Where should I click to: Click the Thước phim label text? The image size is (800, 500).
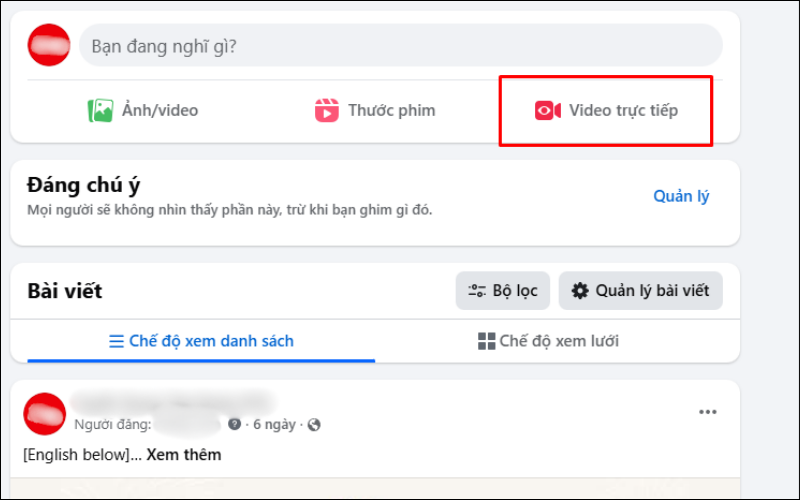click(392, 110)
